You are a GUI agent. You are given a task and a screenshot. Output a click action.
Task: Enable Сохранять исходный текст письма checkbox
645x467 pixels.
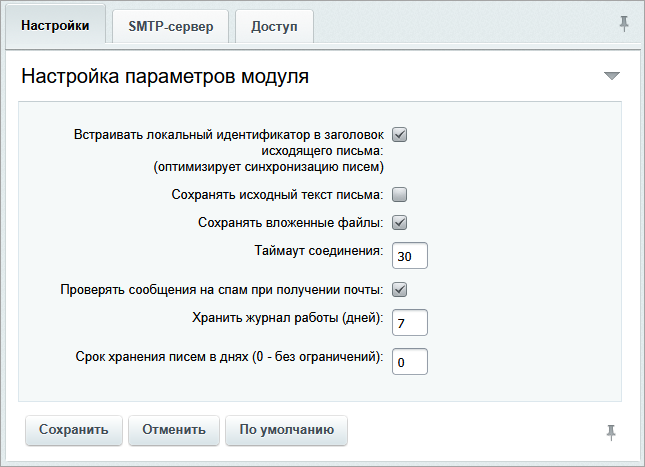[x=400, y=194]
